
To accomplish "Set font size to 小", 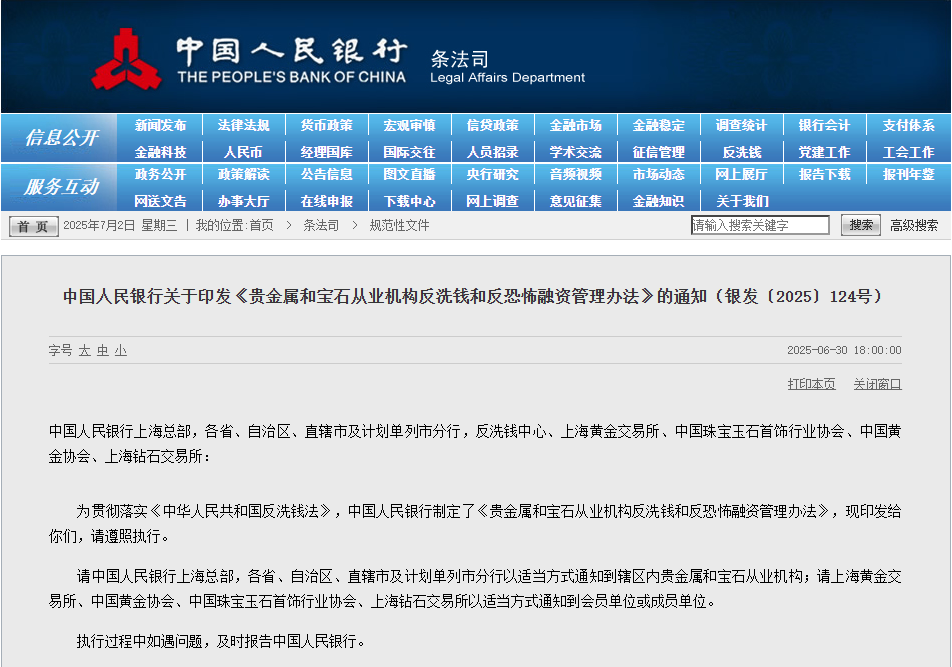I will pos(121,350).
